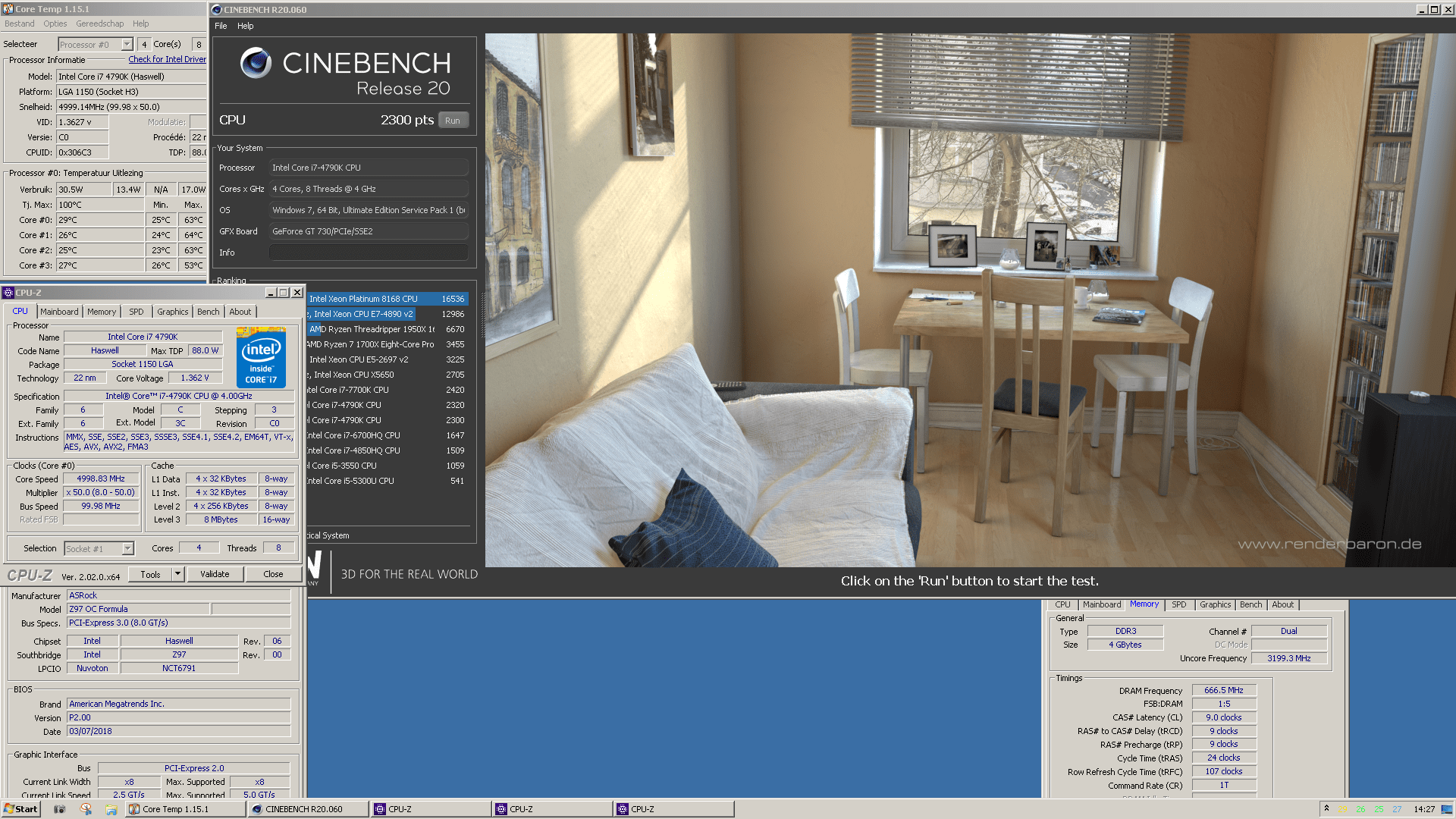This screenshot has height=819, width=1456.
Task: Open the Socket #1 selection dropdown in CPU-Z
Action: tap(127, 548)
